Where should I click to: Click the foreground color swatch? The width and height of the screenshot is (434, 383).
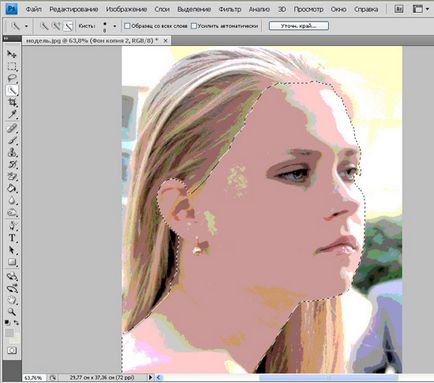click(x=9, y=333)
